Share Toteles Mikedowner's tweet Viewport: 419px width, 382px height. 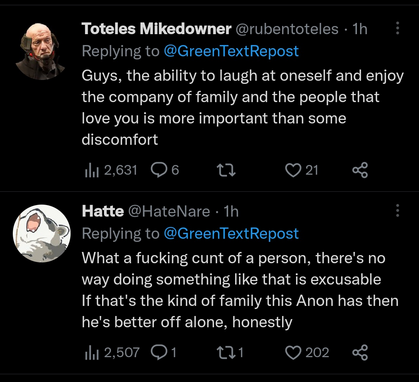360,170
